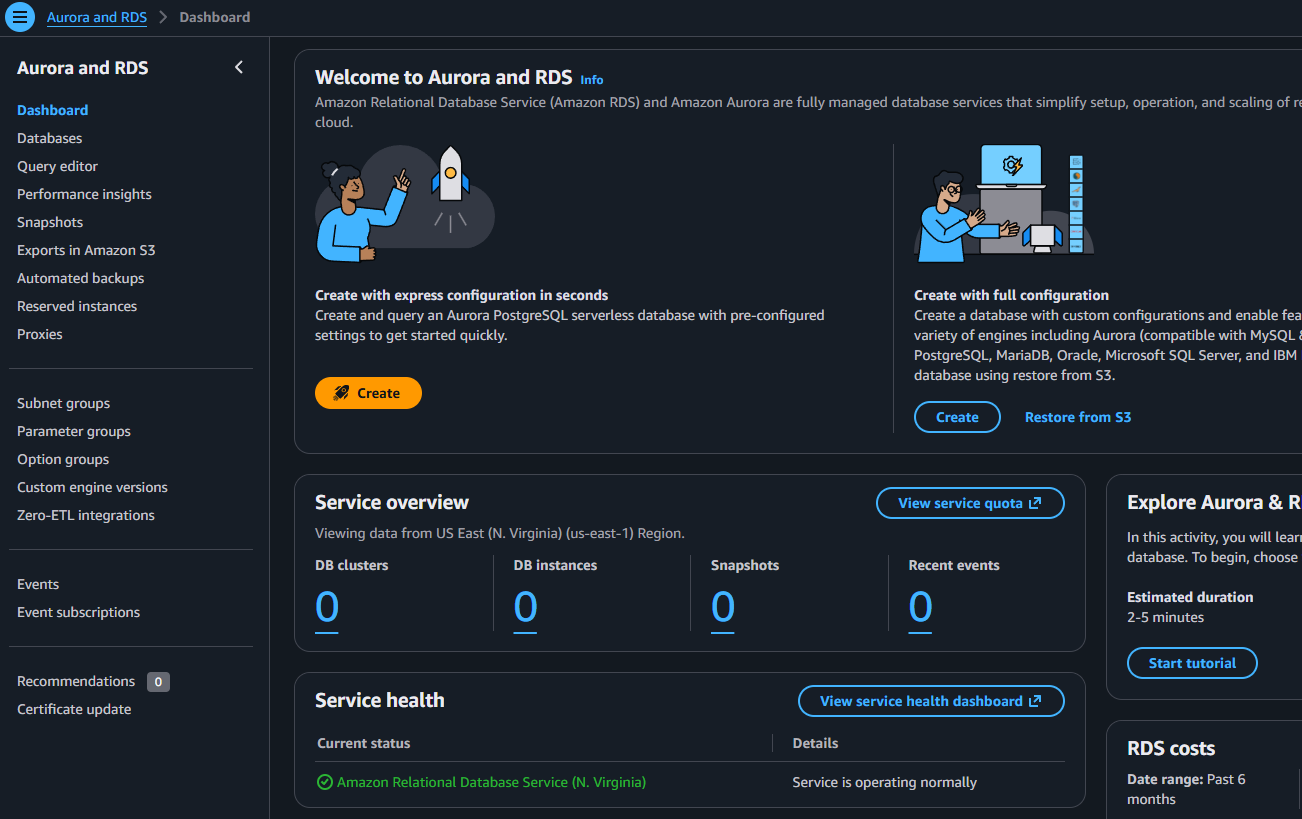Click the Details column header

tap(815, 743)
